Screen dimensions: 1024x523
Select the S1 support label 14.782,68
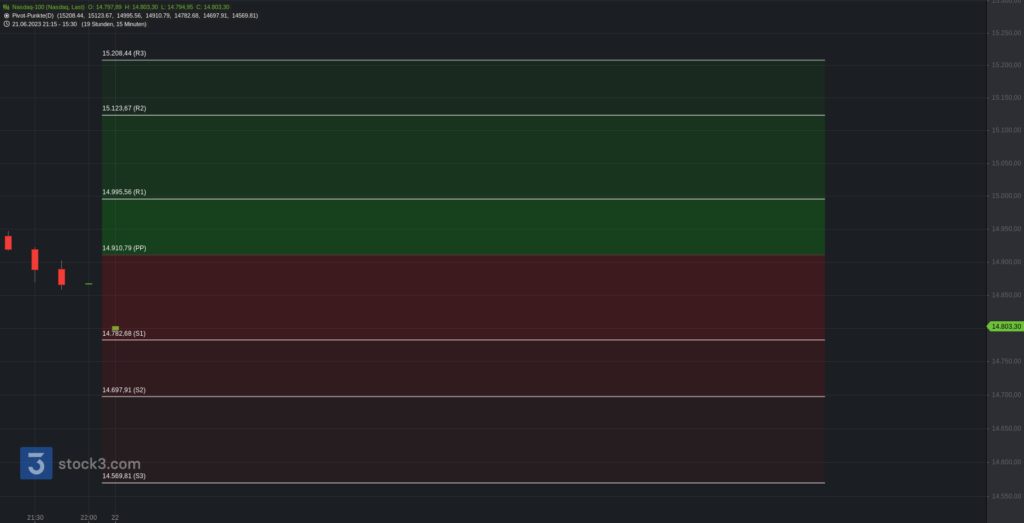pos(124,333)
